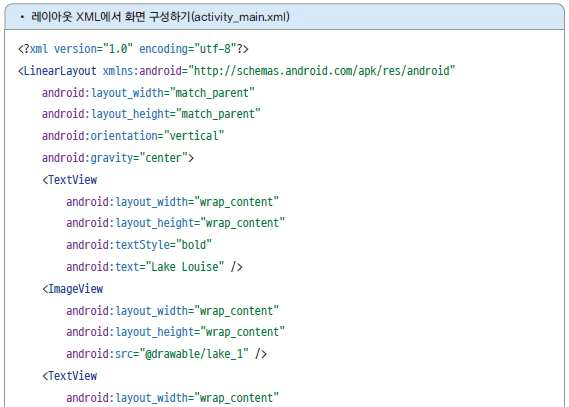Select the android:text="Lake Louise" line

tap(154, 267)
